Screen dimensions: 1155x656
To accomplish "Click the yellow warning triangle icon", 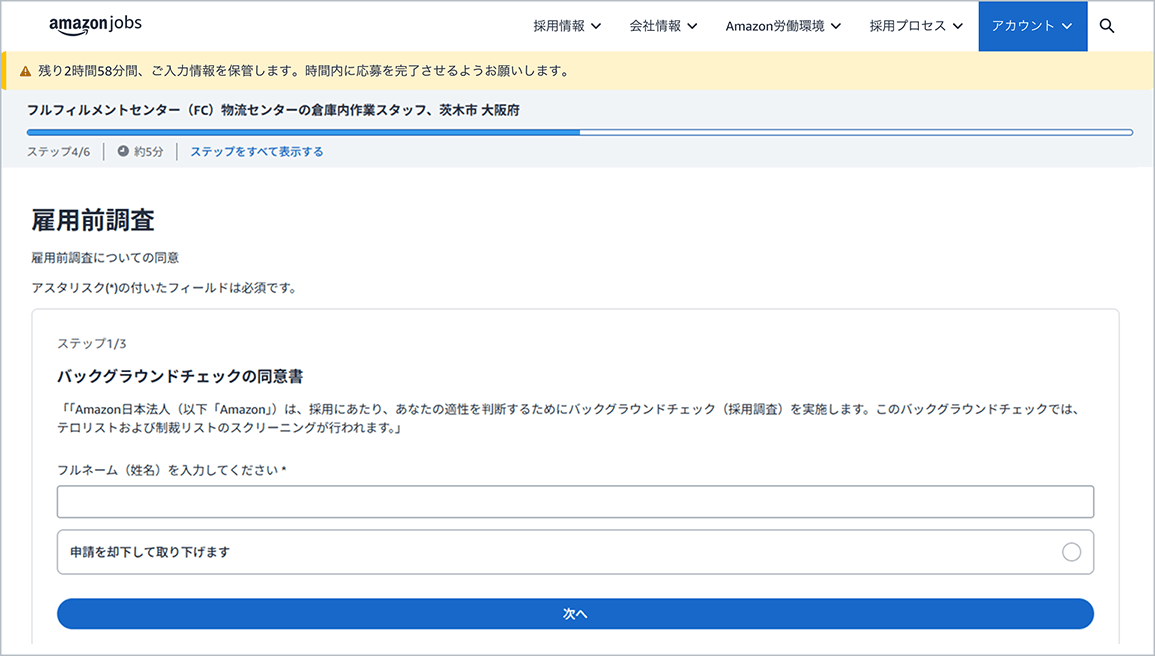I will pyautogui.click(x=25, y=71).
